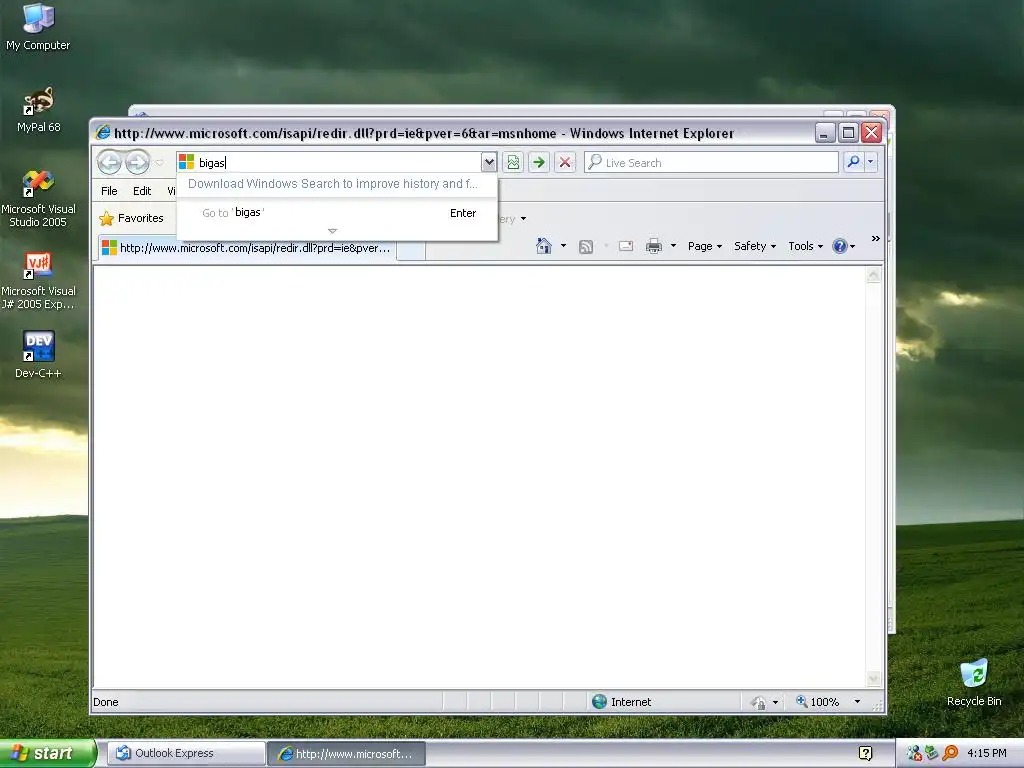Click the red X Stop button

point(565,163)
